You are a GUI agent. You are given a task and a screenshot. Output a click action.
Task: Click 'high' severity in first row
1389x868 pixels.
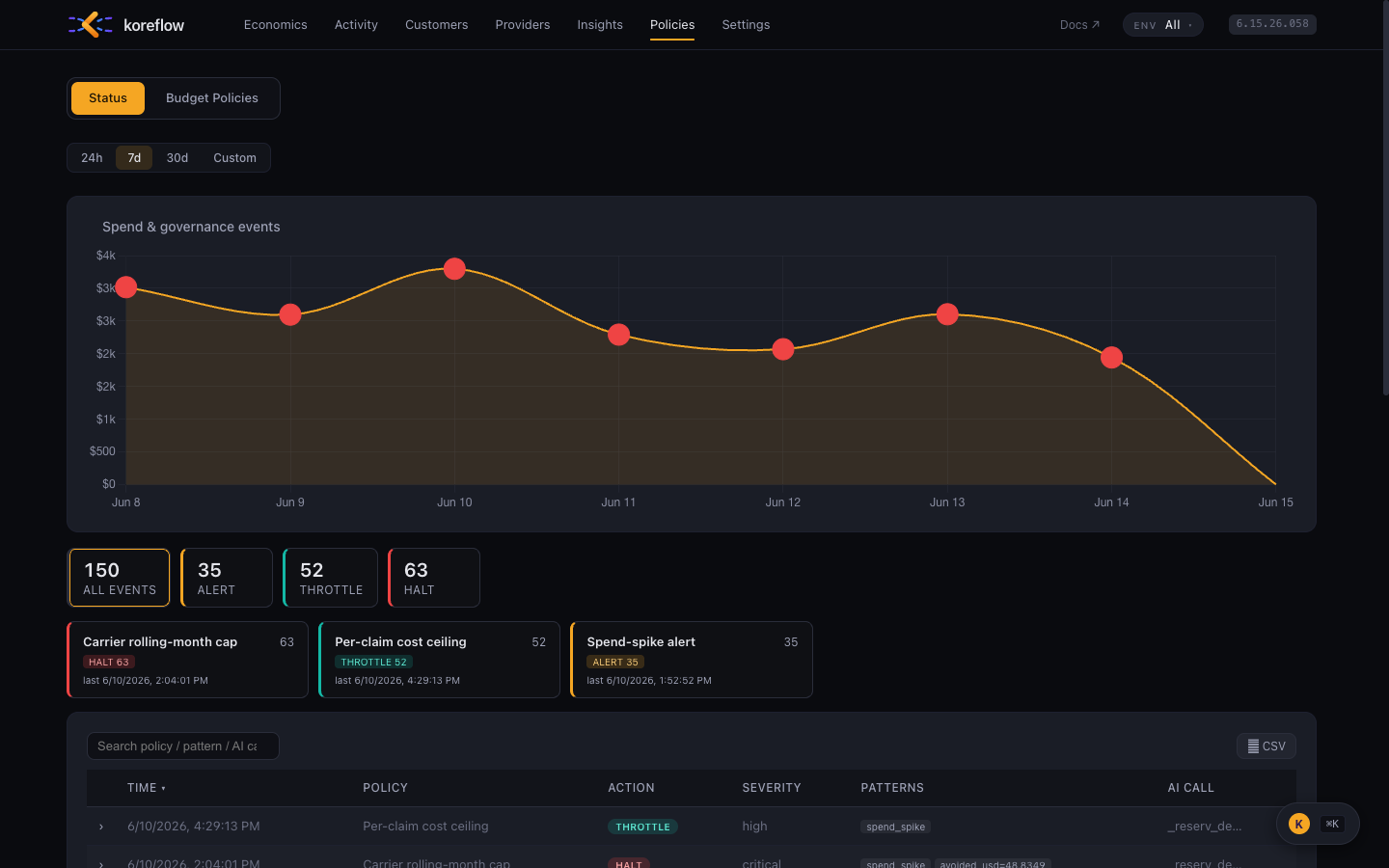click(x=754, y=827)
